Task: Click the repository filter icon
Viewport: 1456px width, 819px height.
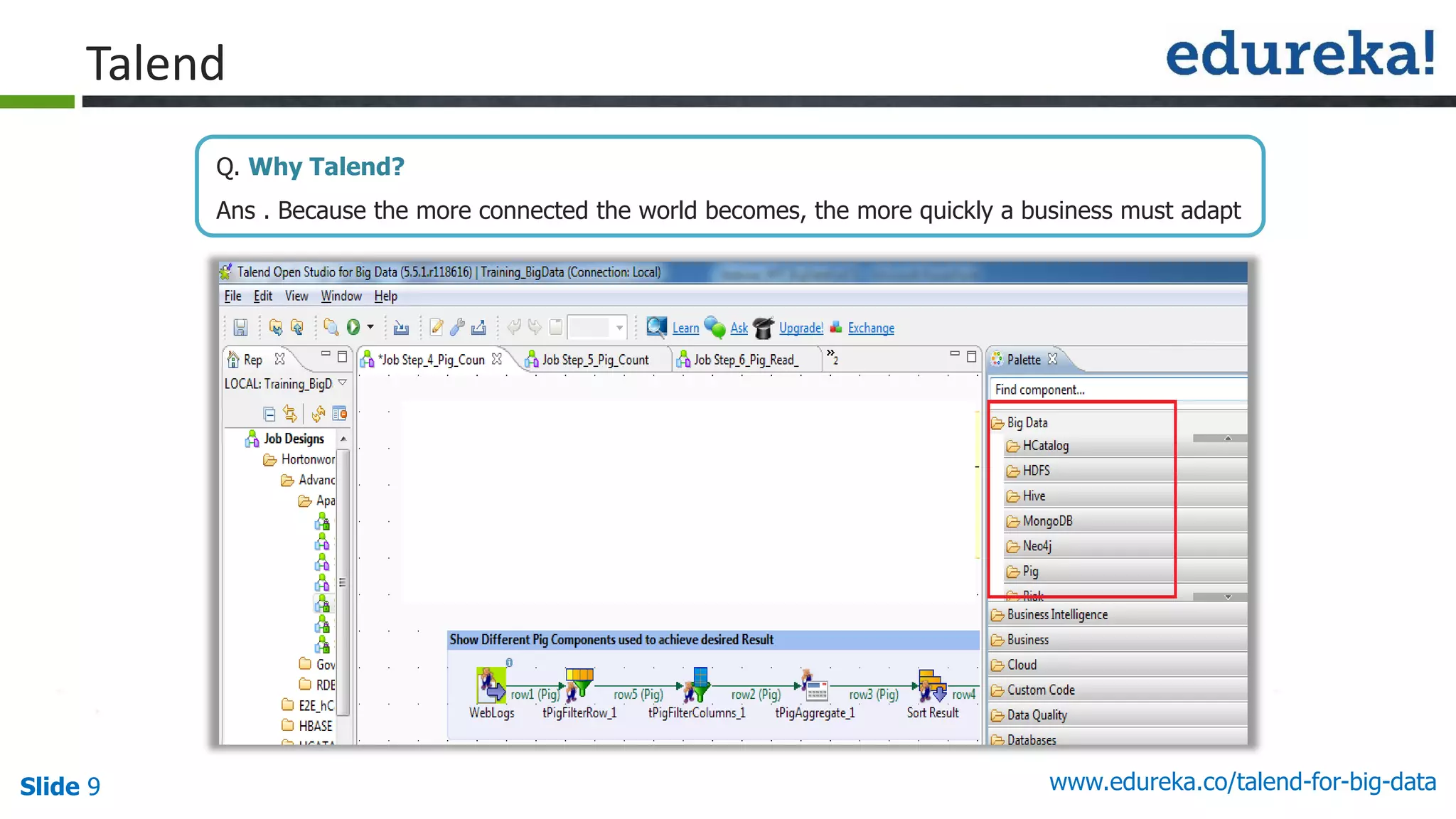Action: click(340, 413)
